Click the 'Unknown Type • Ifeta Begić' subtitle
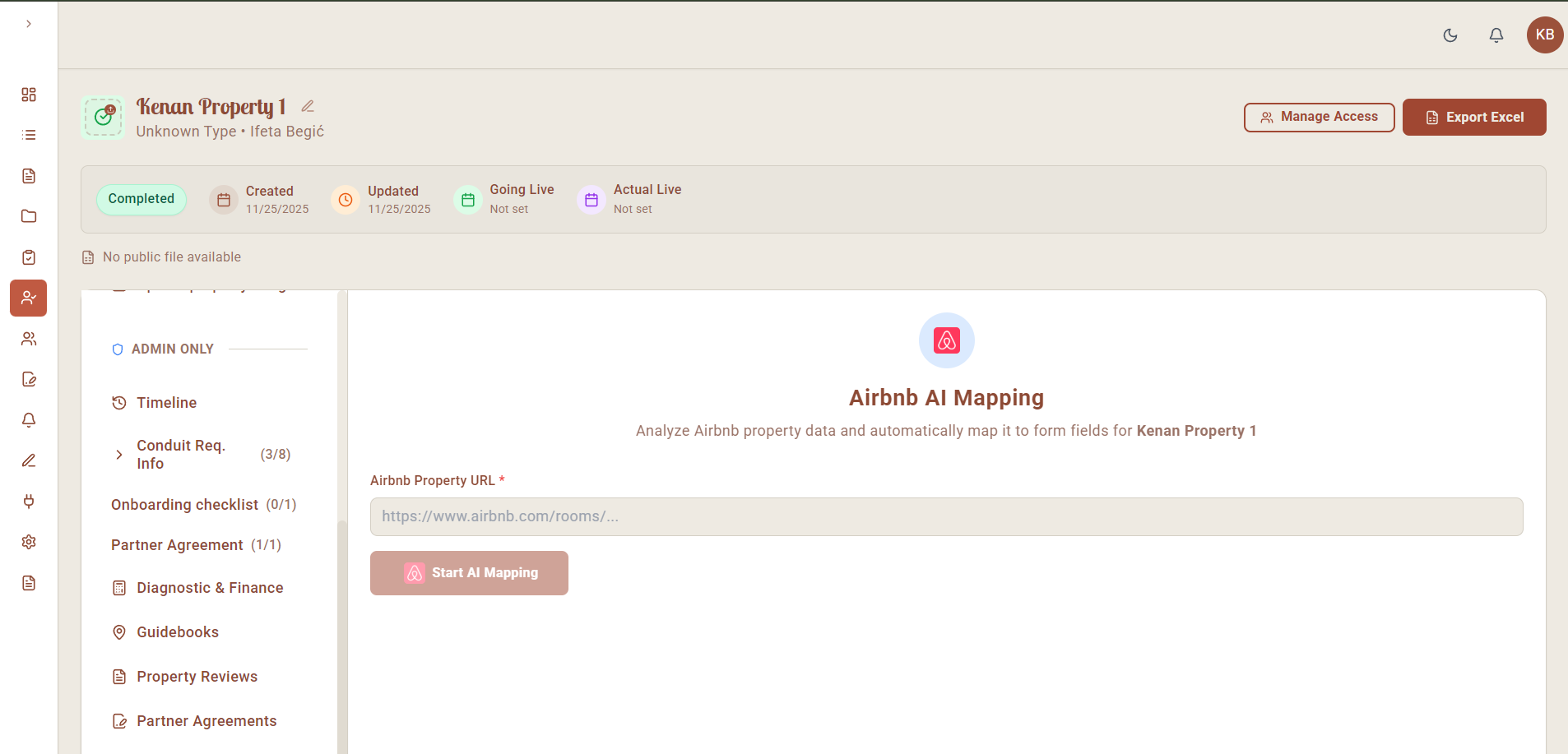The height and width of the screenshot is (754, 1568). point(230,132)
